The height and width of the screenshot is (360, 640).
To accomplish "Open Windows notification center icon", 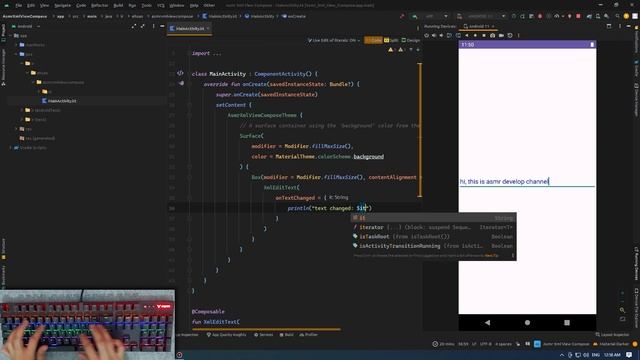I will 629,355.
